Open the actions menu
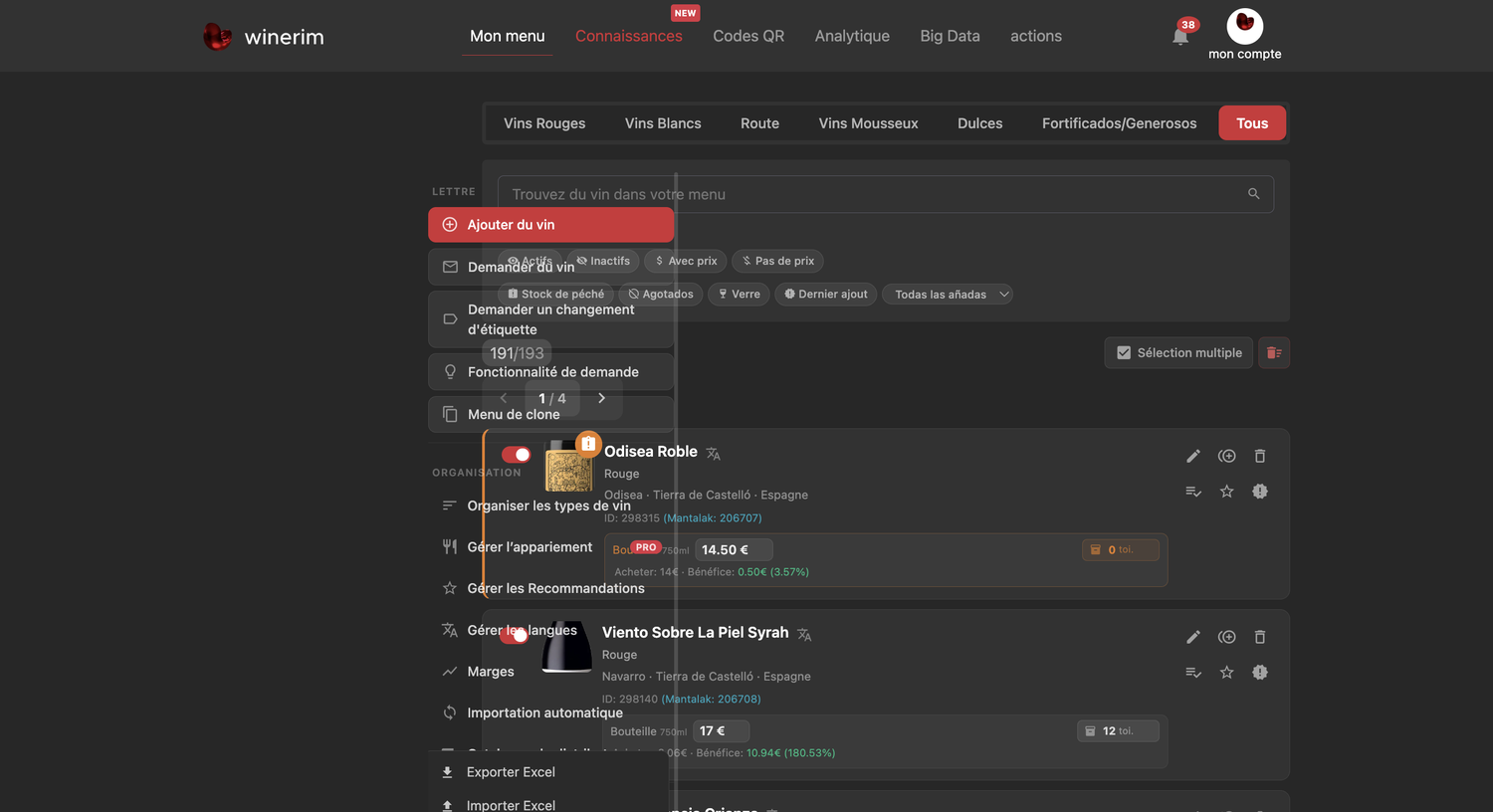1493x812 pixels. coord(1036,36)
